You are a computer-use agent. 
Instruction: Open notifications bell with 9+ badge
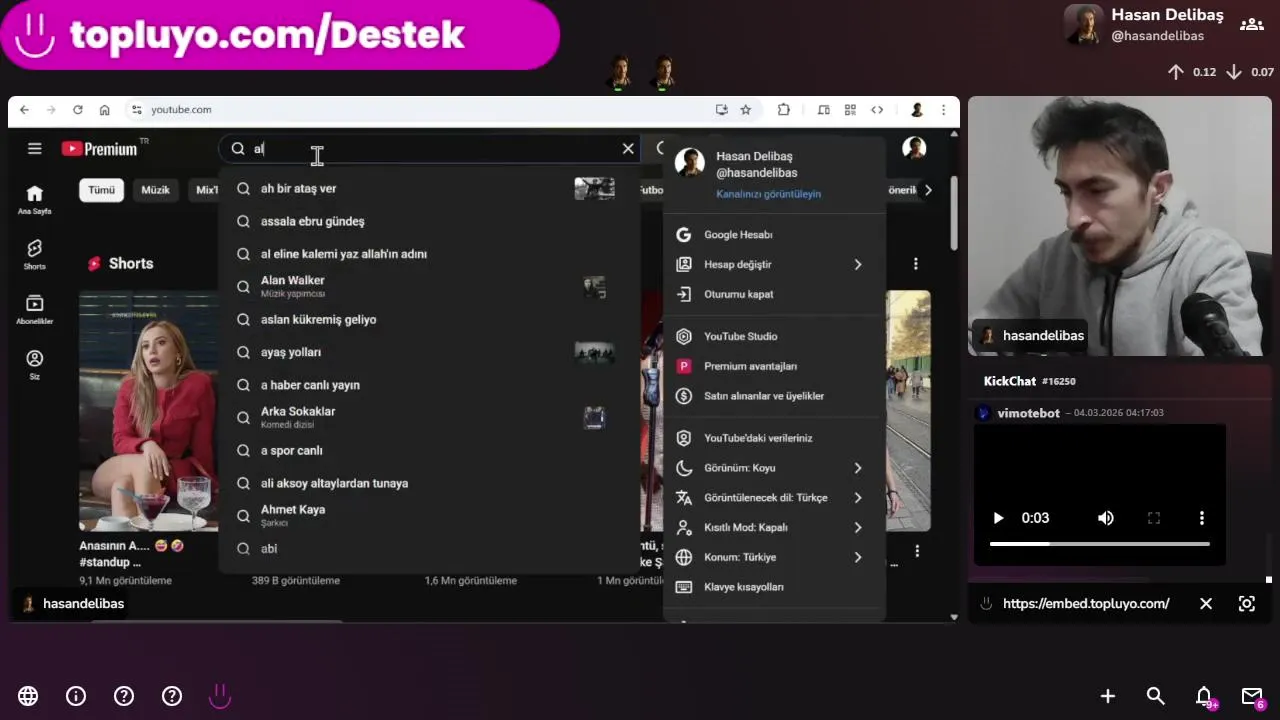click(x=1205, y=697)
